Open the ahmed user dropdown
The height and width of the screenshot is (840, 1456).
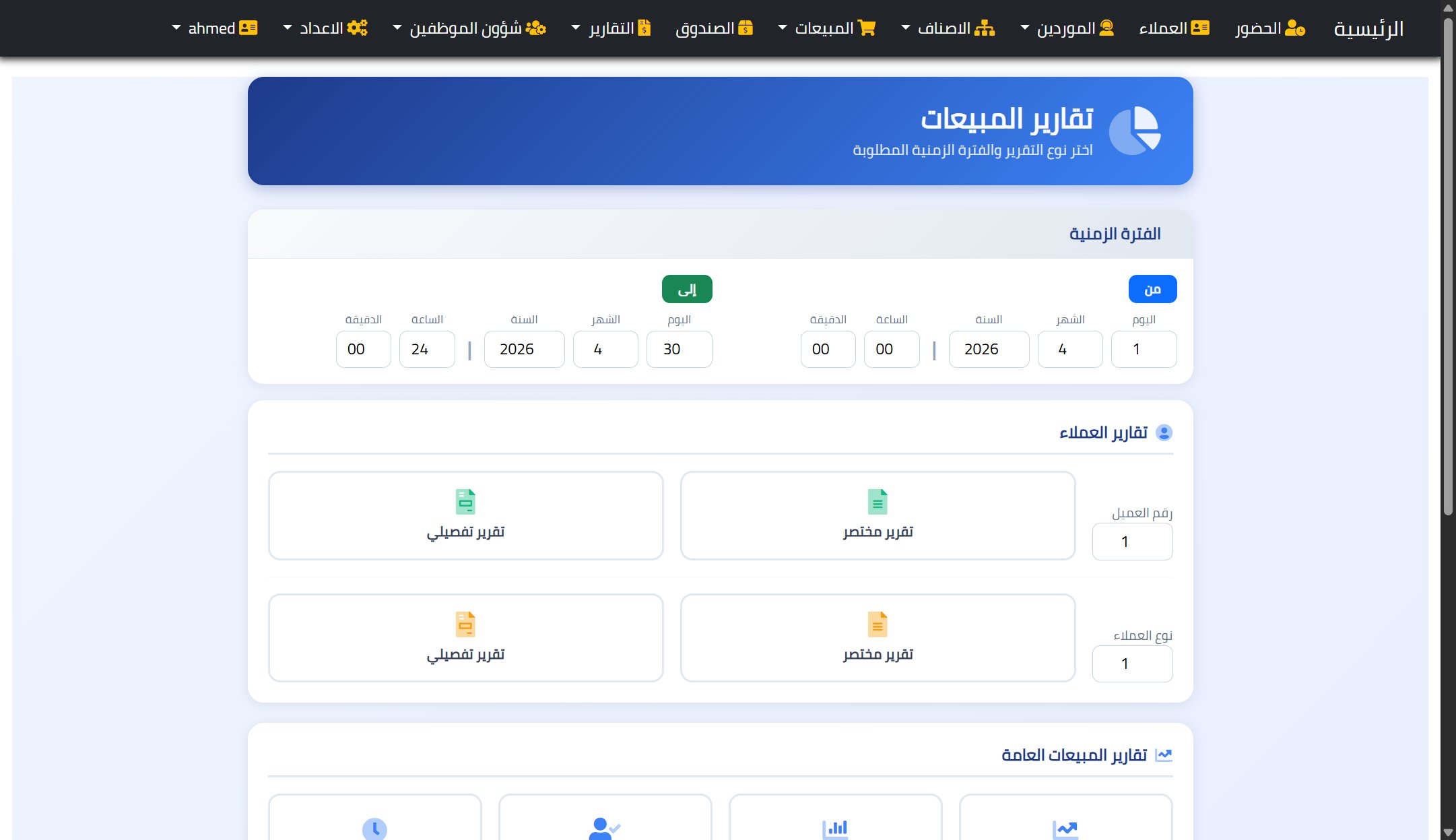pyautogui.click(x=215, y=28)
